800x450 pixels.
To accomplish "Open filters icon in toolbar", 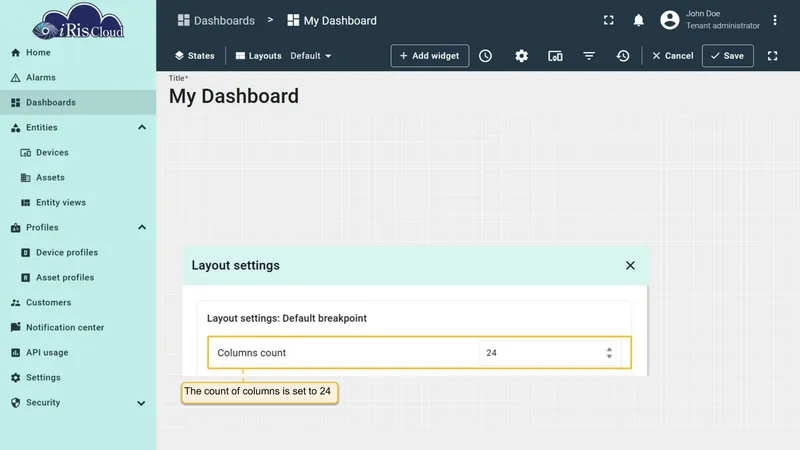I will (589, 56).
